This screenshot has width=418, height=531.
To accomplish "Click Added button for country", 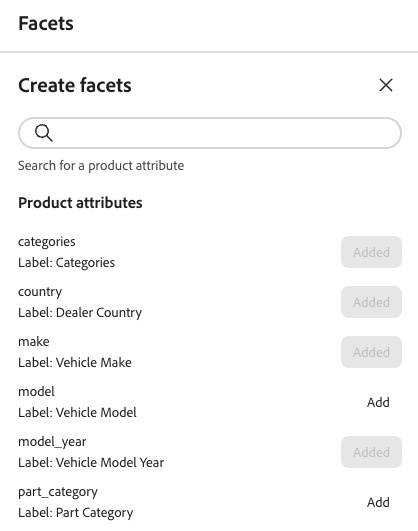I will [x=371, y=302].
